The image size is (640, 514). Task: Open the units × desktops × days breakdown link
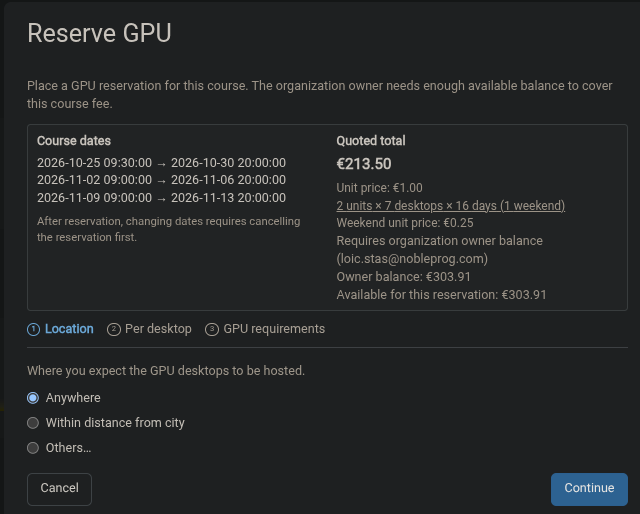pos(451,206)
